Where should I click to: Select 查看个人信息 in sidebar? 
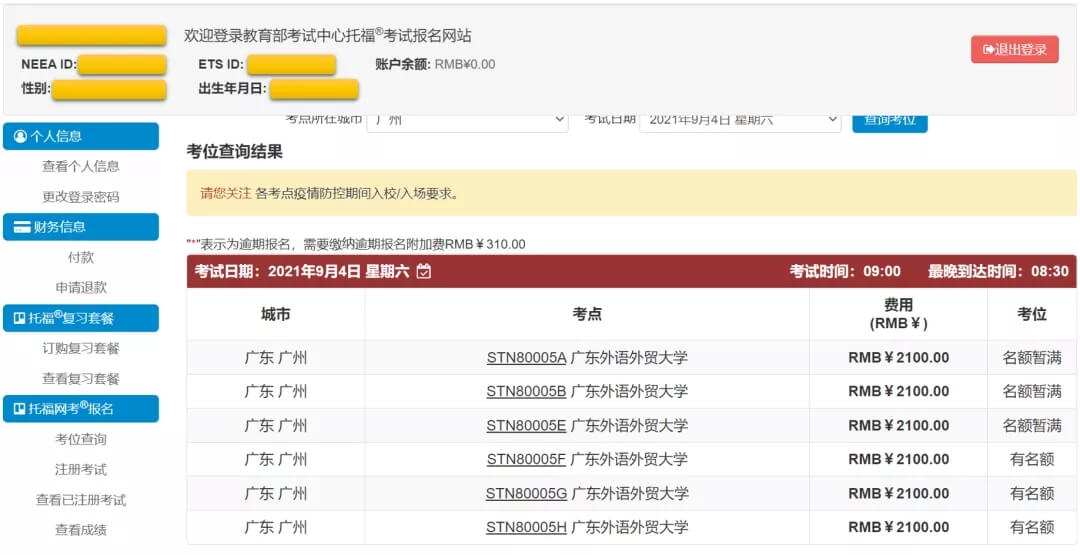coord(81,166)
